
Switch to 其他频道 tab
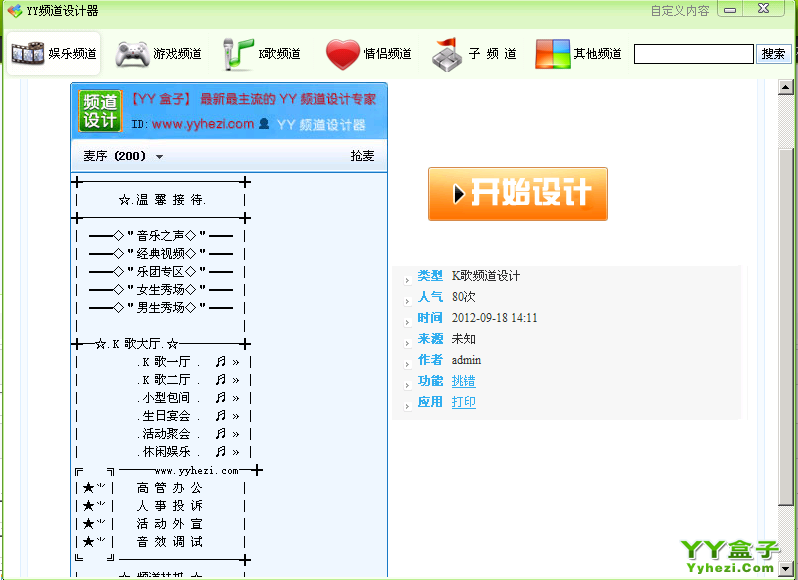579,53
